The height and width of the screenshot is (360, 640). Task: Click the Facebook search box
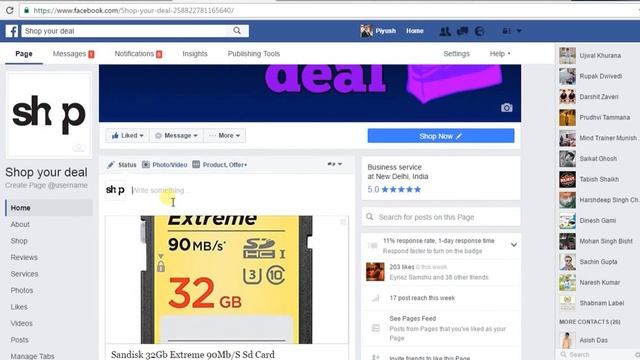coord(124,31)
